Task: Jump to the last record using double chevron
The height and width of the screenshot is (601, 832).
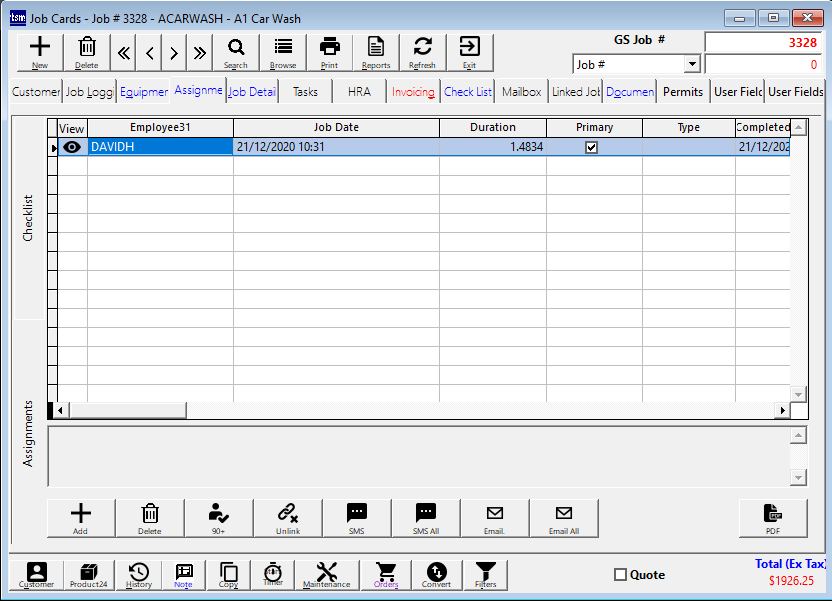Action: pyautogui.click(x=200, y=53)
